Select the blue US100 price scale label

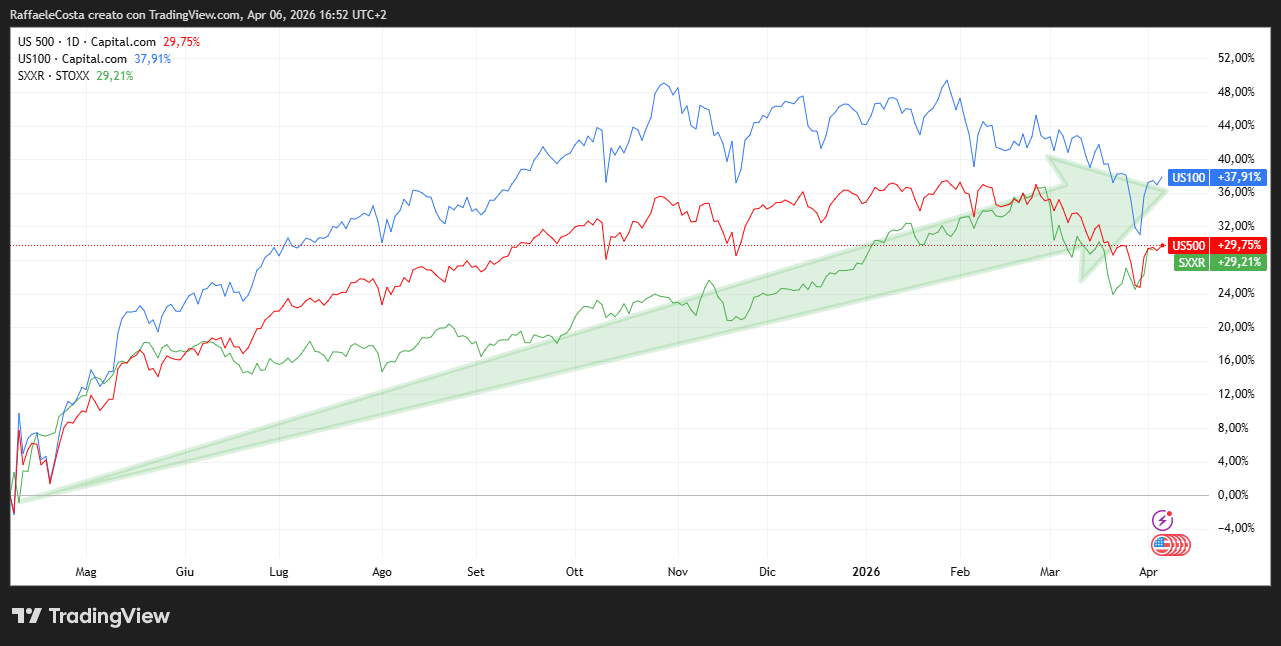[x=1188, y=177]
